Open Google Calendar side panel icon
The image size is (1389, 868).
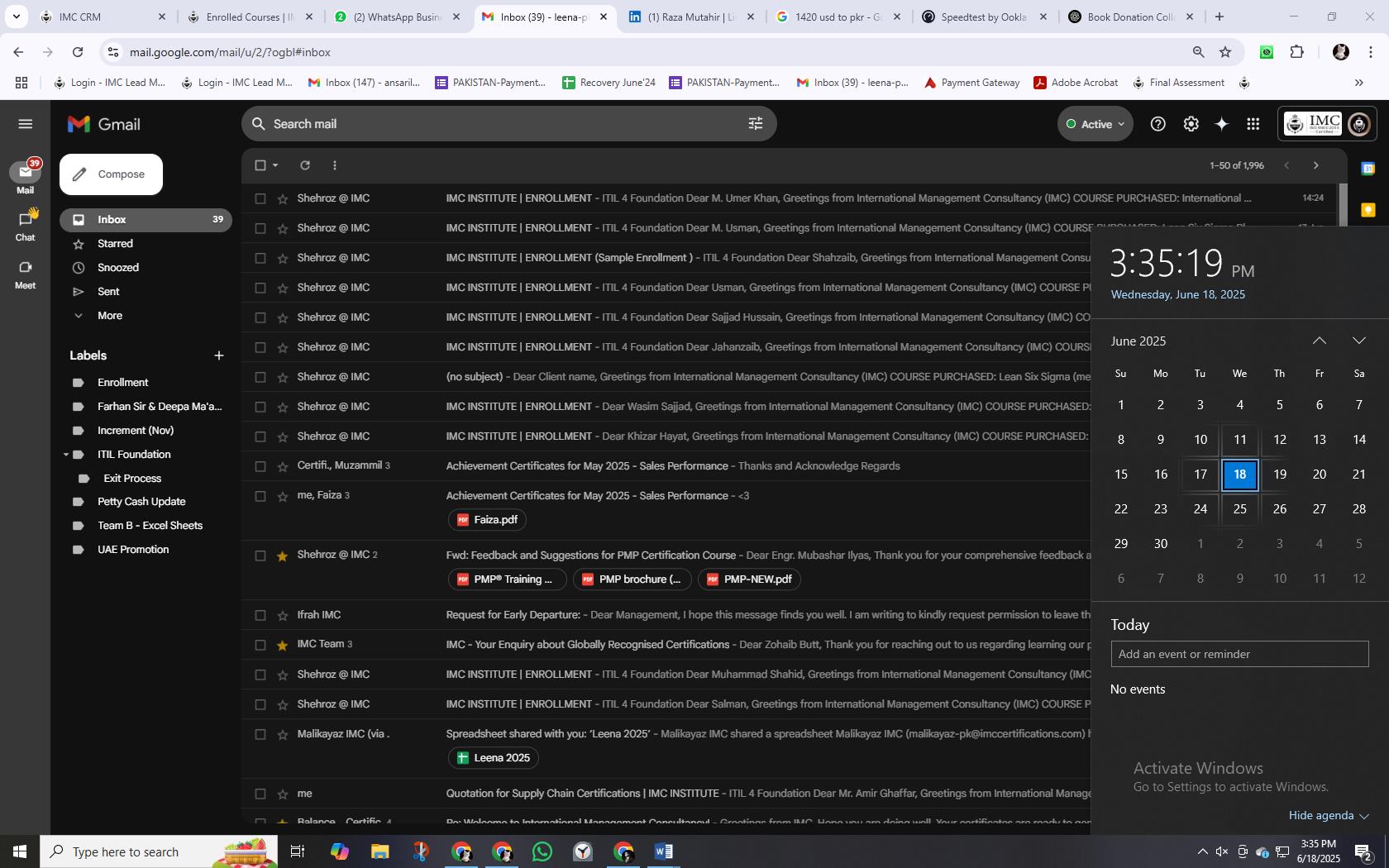[x=1368, y=169]
